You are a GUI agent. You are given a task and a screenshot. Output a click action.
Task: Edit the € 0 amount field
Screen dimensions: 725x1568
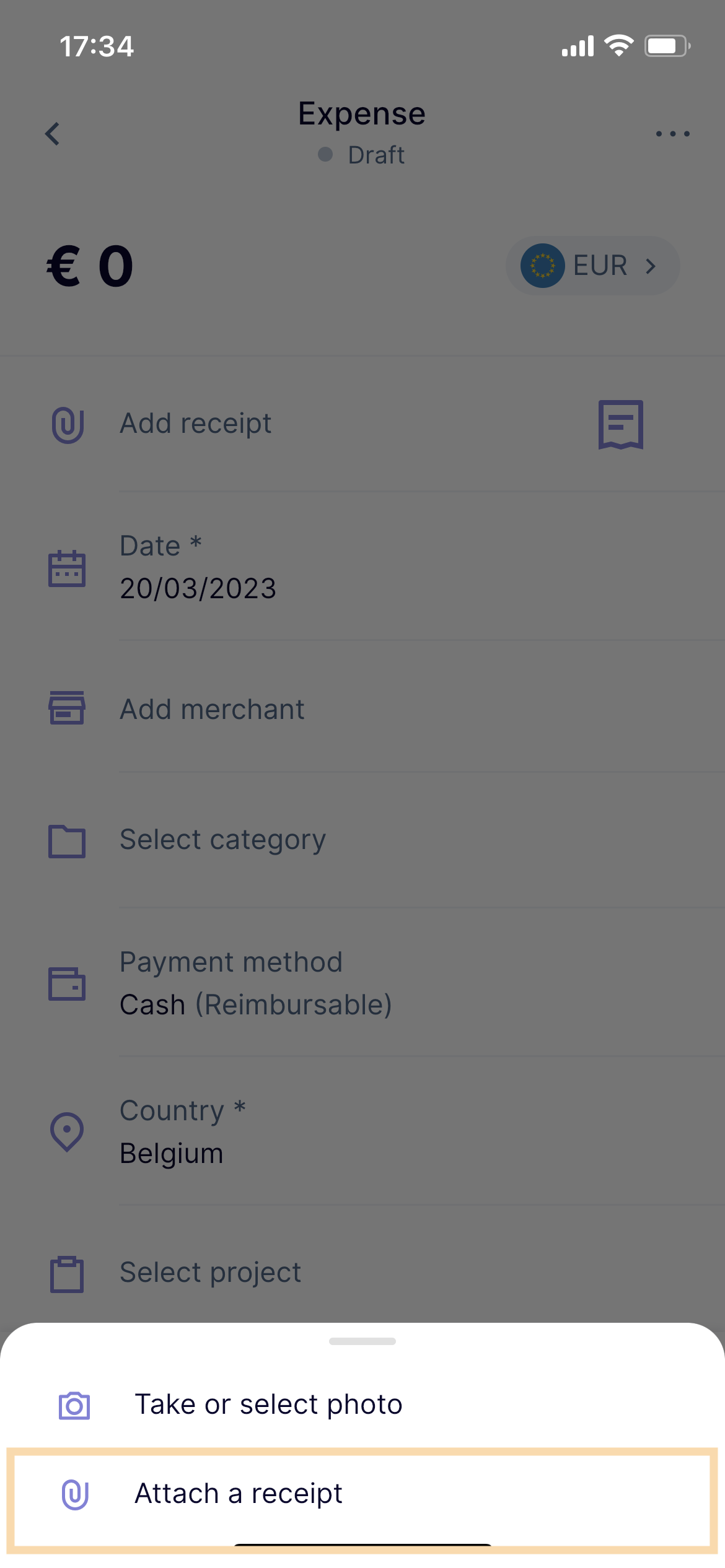pos(90,266)
